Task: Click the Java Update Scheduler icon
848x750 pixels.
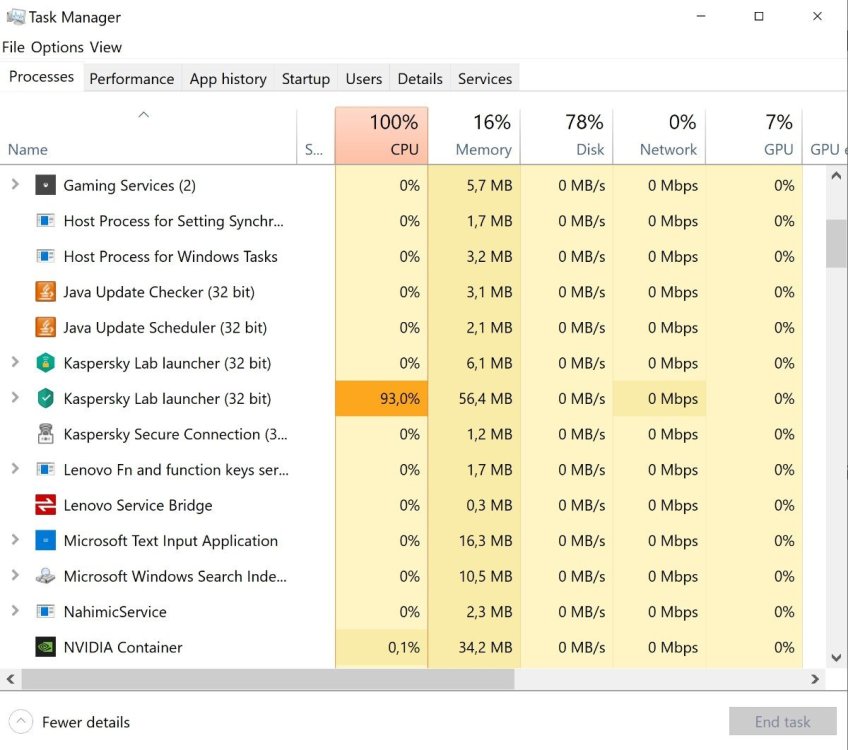Action: point(45,328)
